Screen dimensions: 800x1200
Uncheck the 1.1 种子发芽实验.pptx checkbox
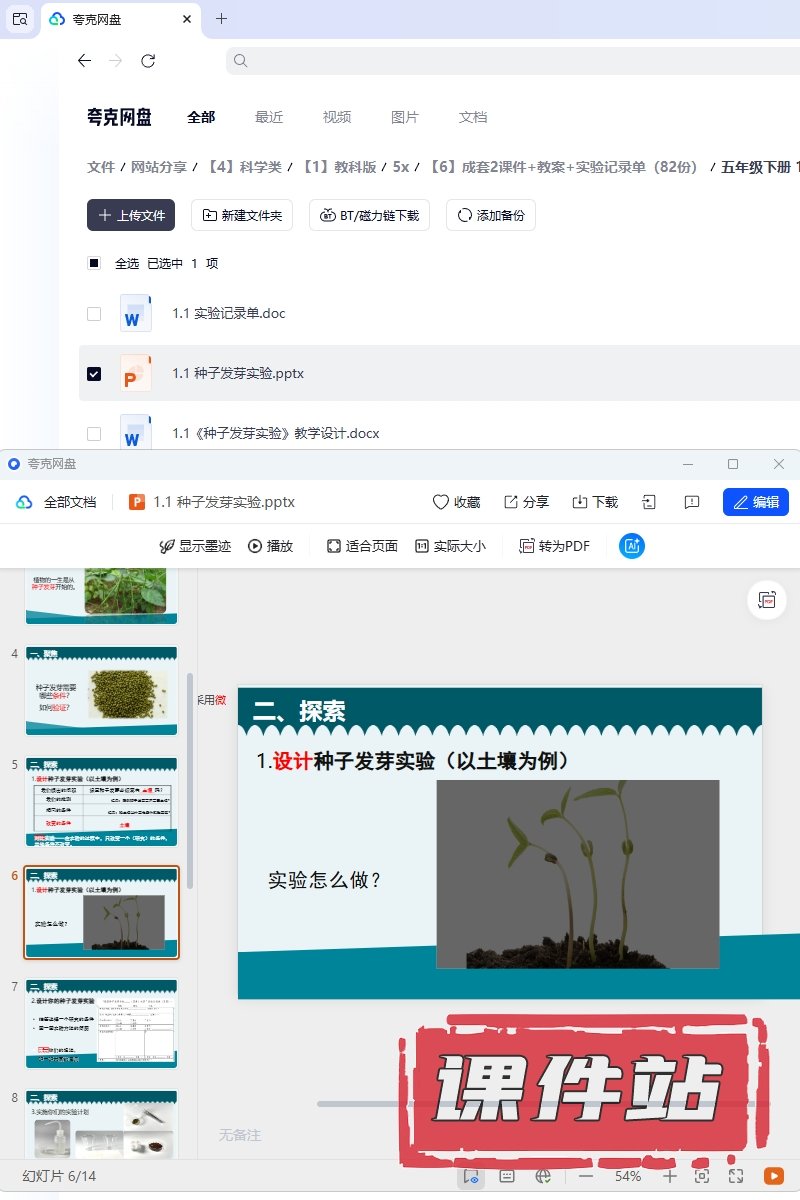click(94, 373)
